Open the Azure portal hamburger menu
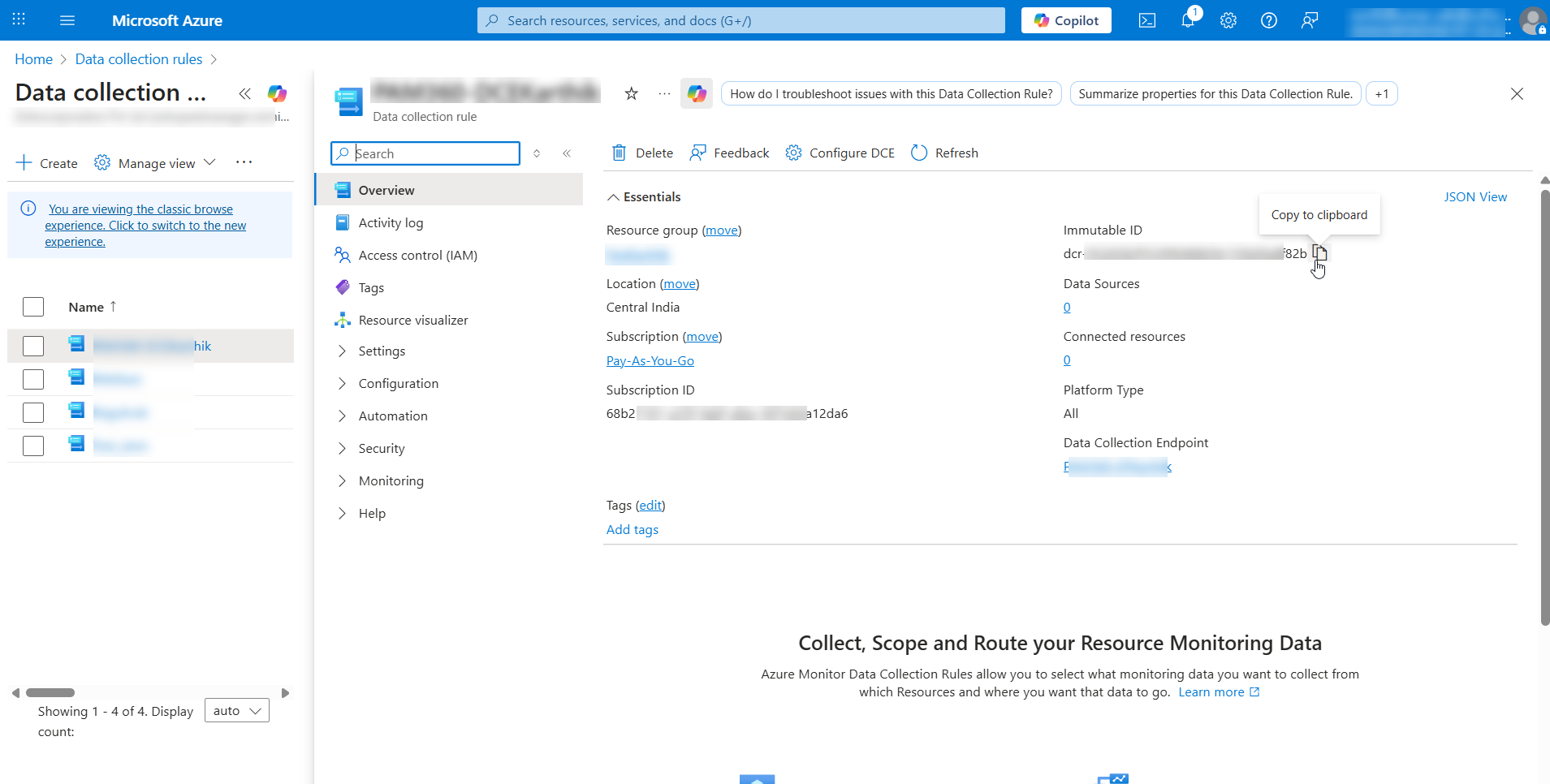Screen dimensions: 1550x784 pyautogui.click(x=67, y=20)
